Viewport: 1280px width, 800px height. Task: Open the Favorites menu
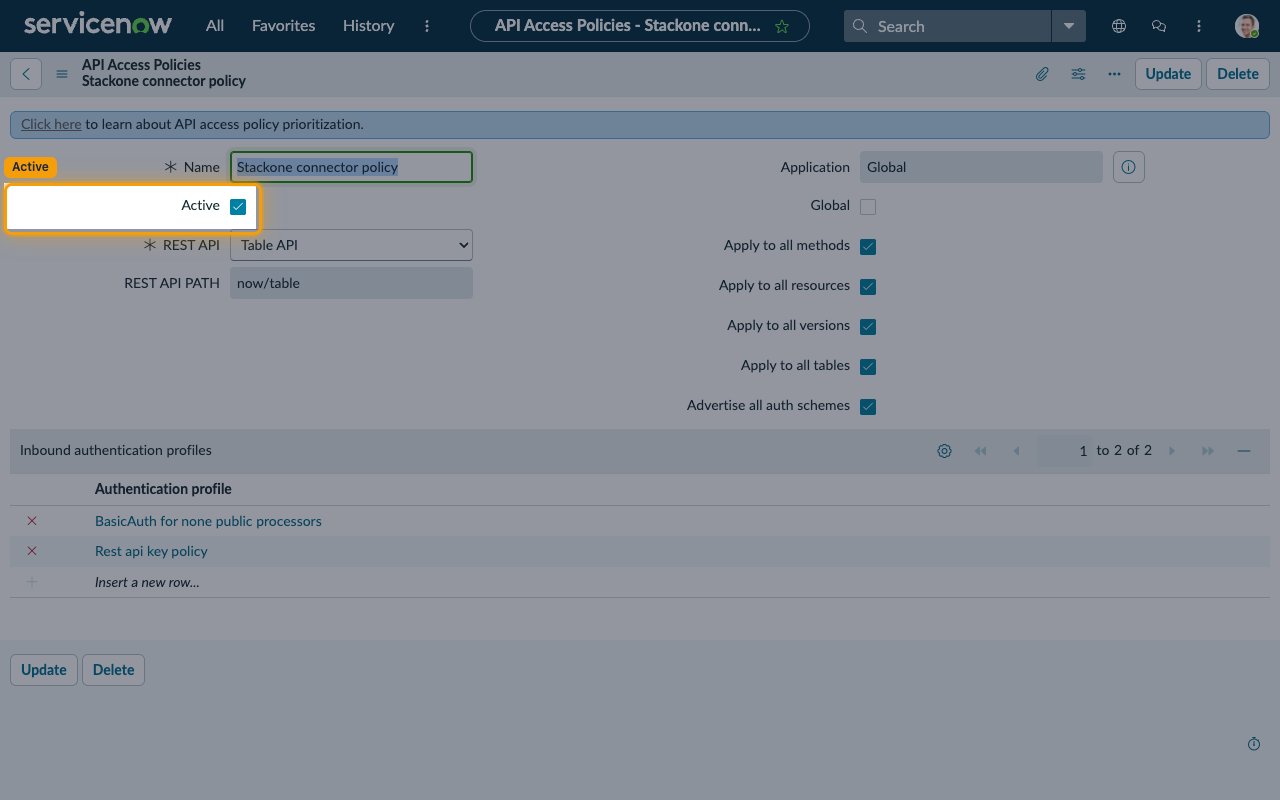(x=283, y=26)
